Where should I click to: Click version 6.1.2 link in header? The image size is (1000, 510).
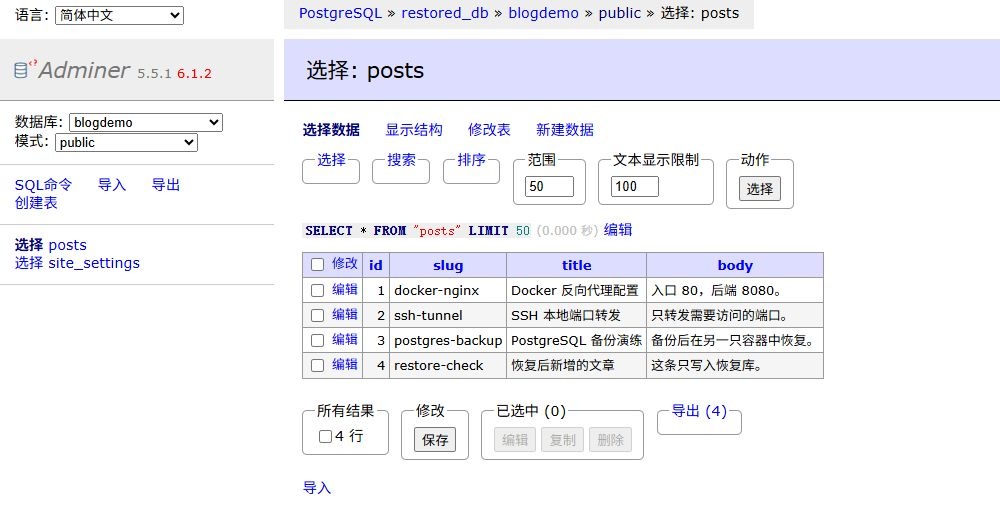coord(195,73)
